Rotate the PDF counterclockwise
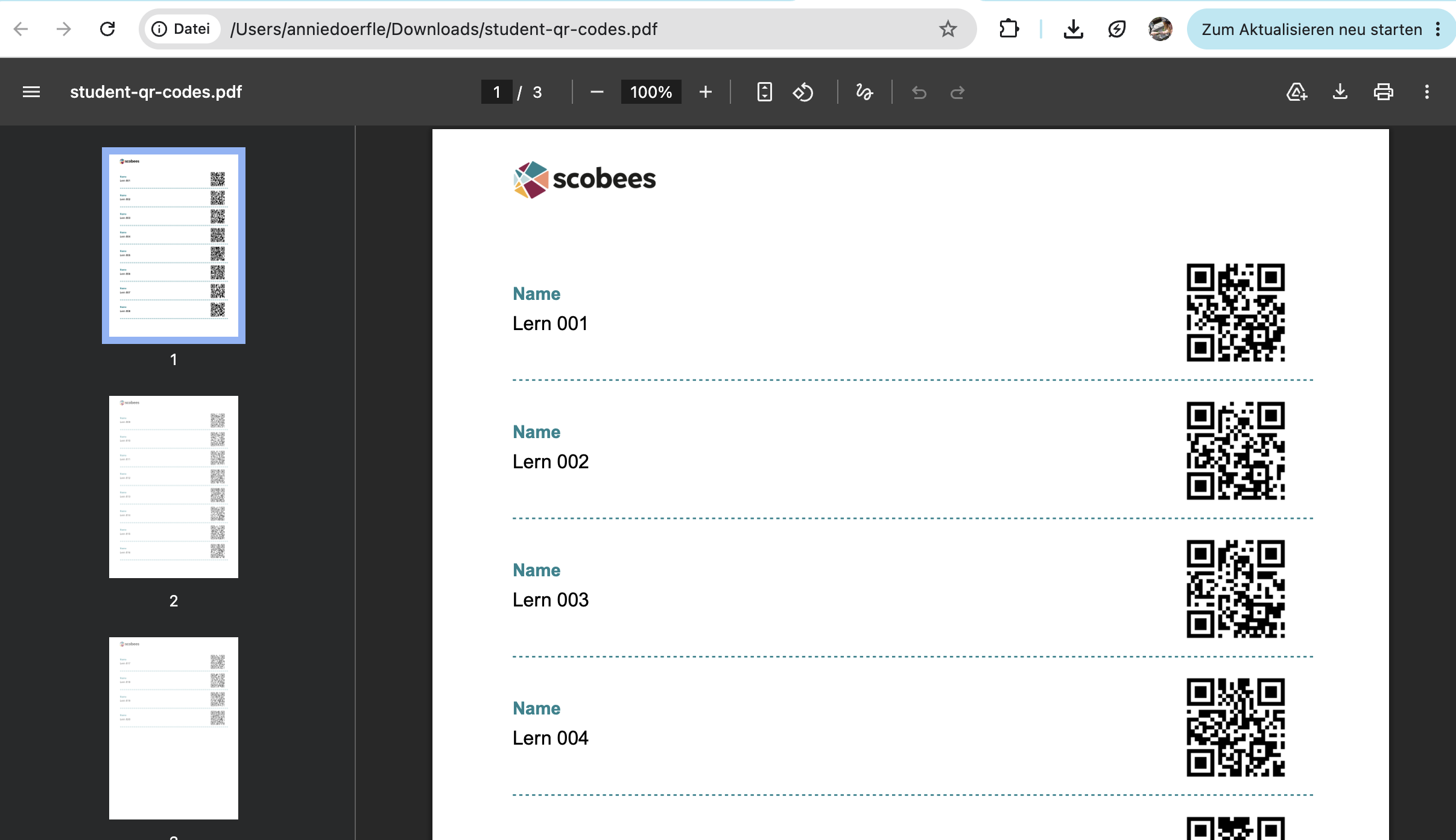Image resolution: width=1456 pixels, height=840 pixels. point(803,92)
